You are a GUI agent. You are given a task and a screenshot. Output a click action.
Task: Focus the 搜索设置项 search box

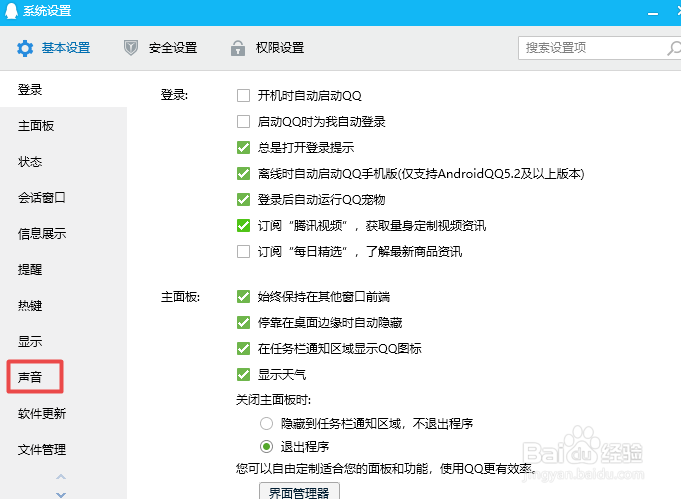point(599,48)
